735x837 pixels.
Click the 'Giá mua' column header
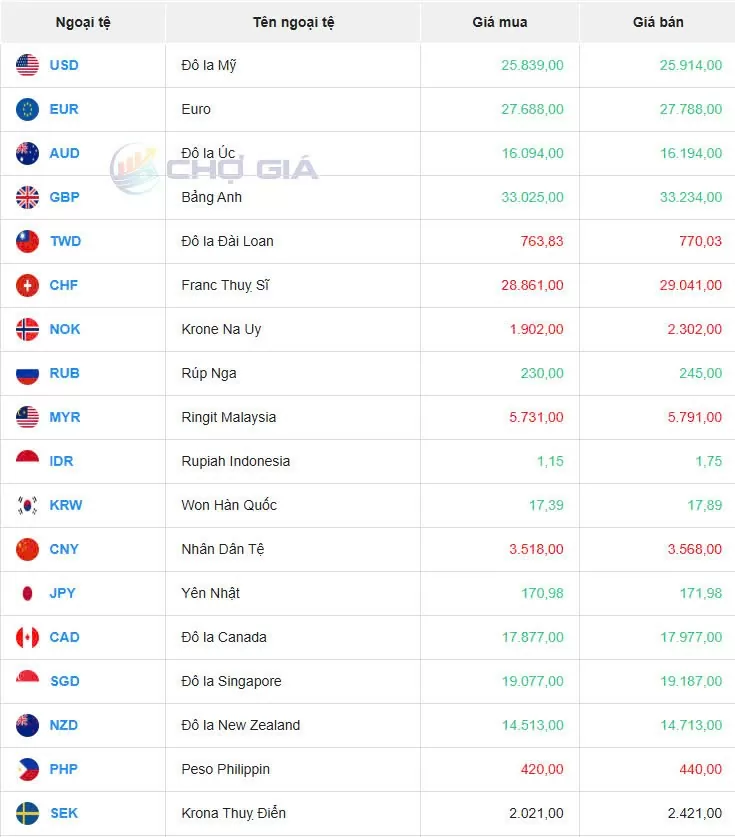click(500, 22)
